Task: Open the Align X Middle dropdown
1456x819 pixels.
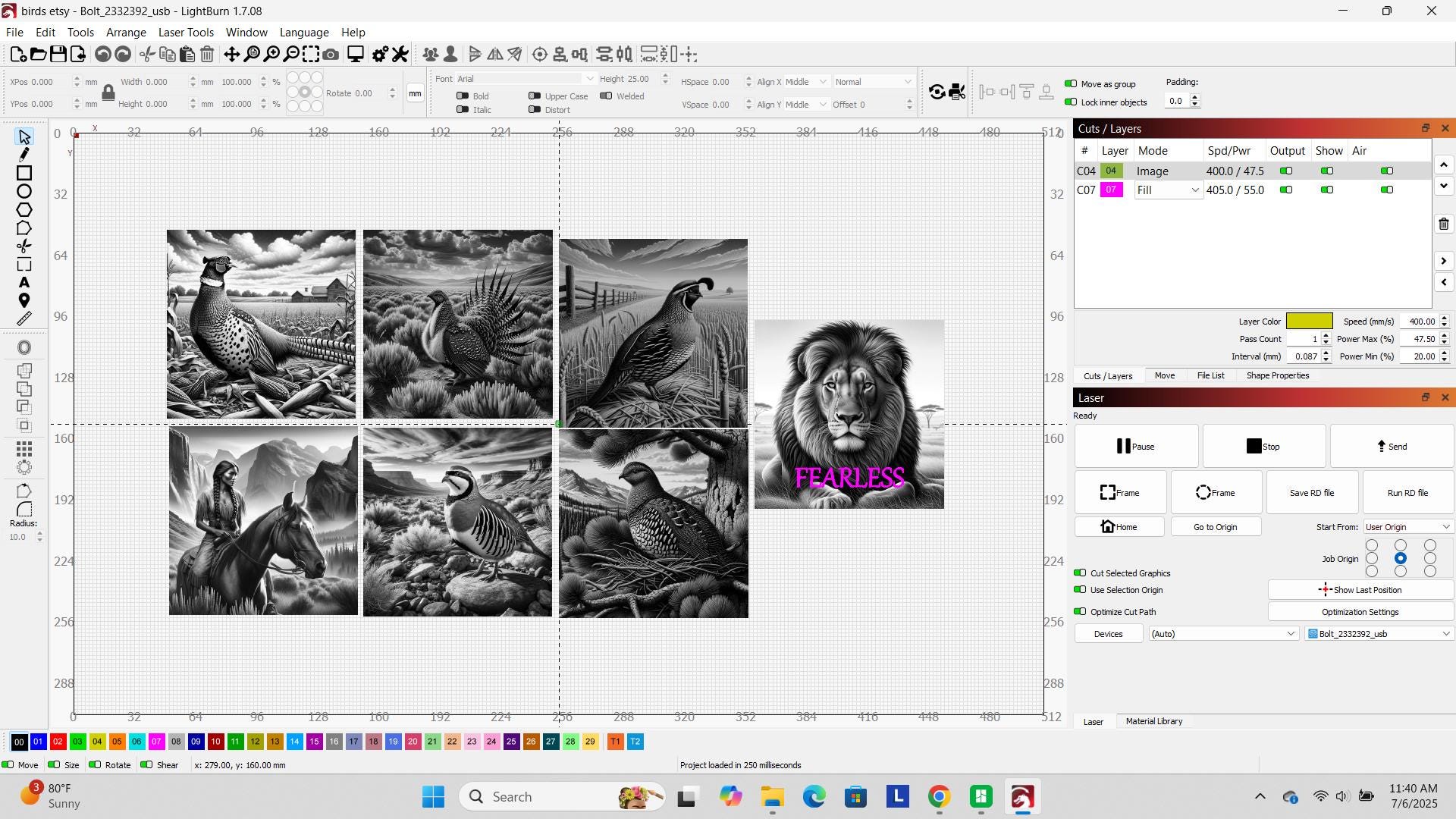Action: [x=805, y=82]
